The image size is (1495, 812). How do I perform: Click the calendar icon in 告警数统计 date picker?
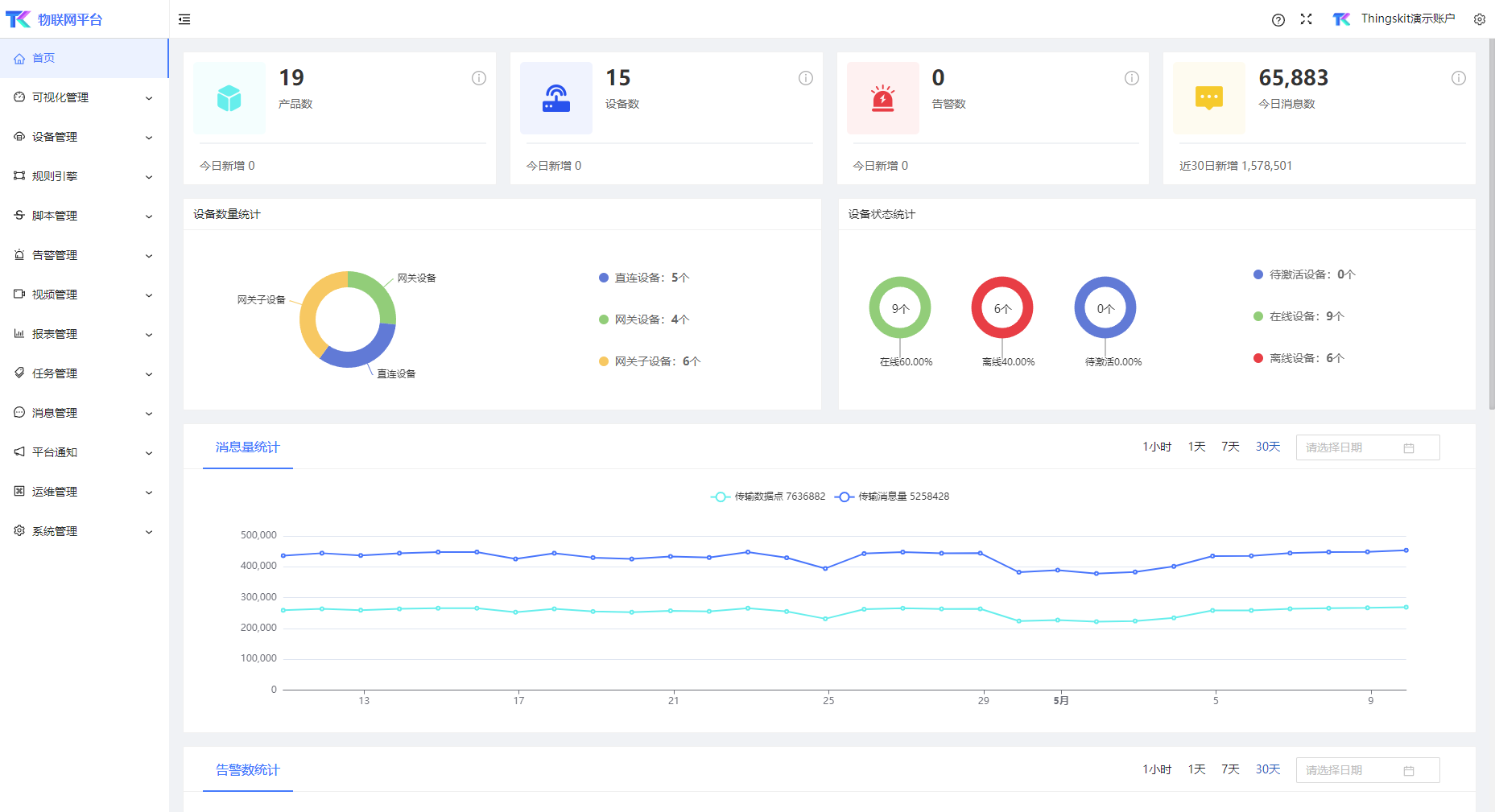pos(1409,771)
